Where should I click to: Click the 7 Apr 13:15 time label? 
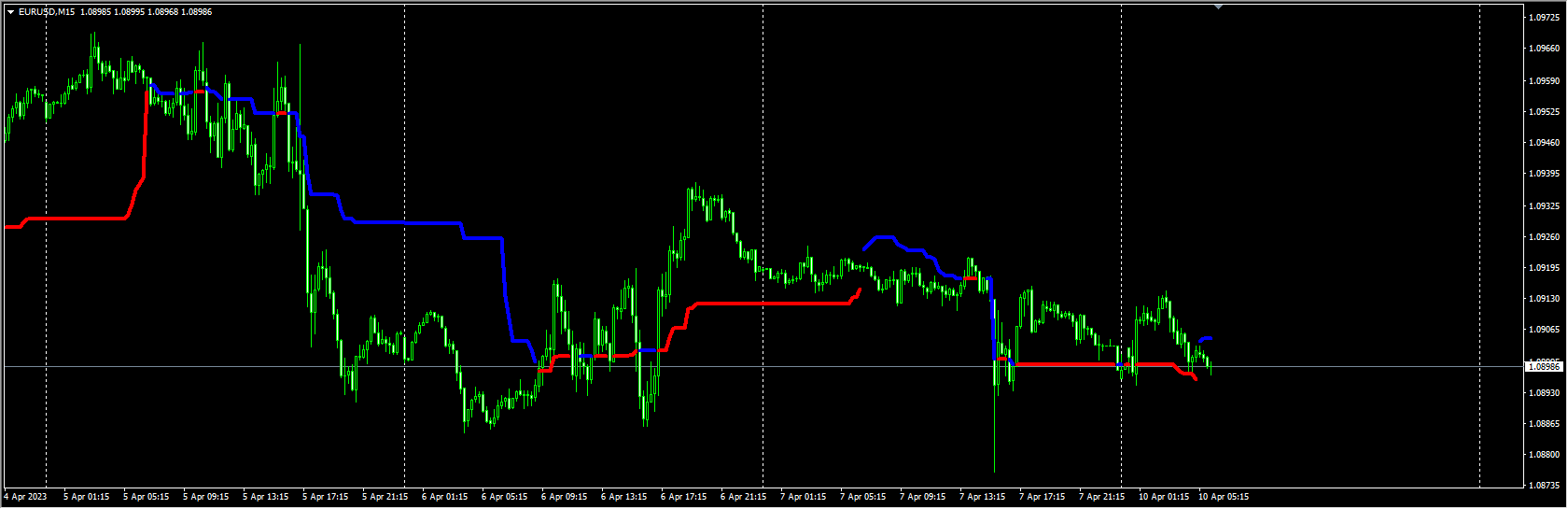(982, 497)
